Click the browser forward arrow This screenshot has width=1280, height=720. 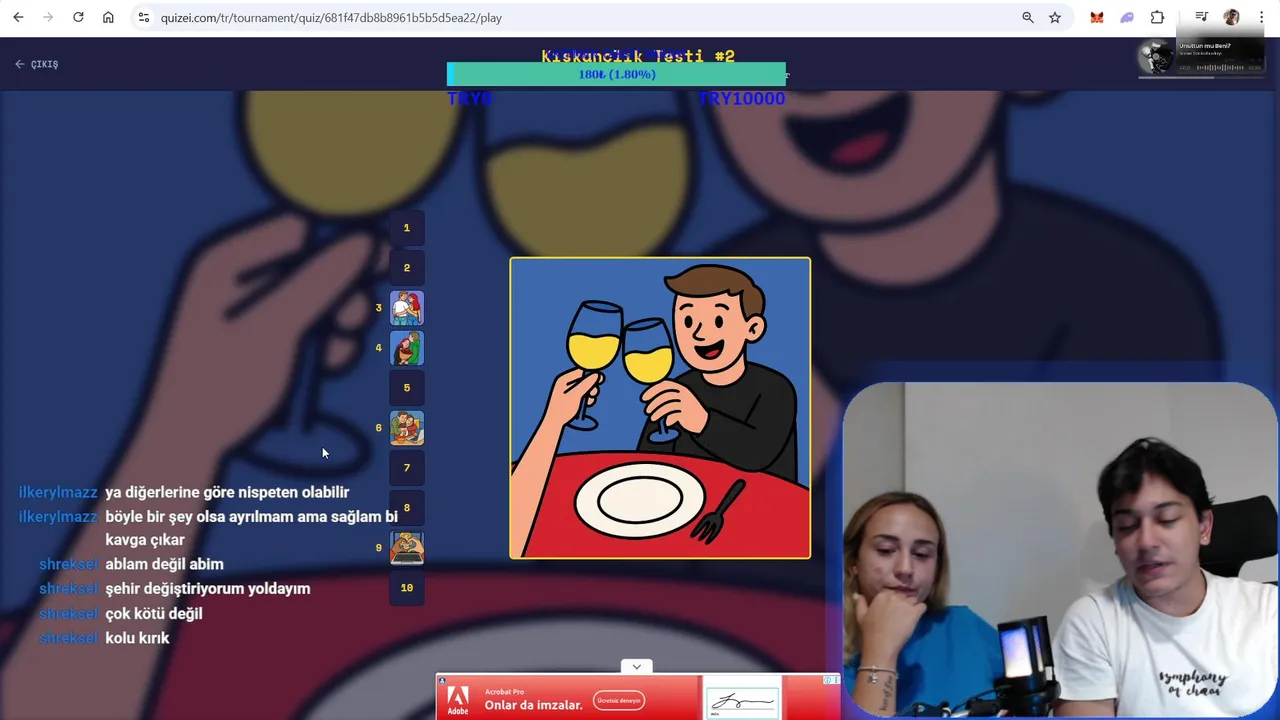pos(48,17)
